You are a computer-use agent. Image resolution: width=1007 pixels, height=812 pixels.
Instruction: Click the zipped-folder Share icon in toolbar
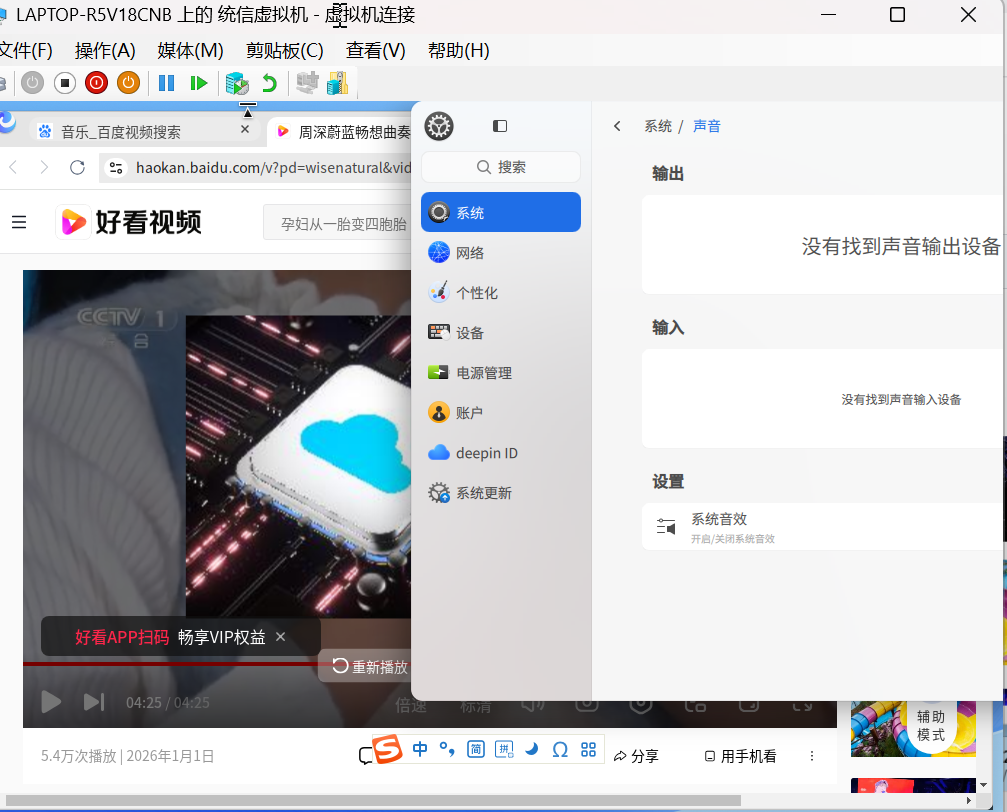click(x=337, y=83)
